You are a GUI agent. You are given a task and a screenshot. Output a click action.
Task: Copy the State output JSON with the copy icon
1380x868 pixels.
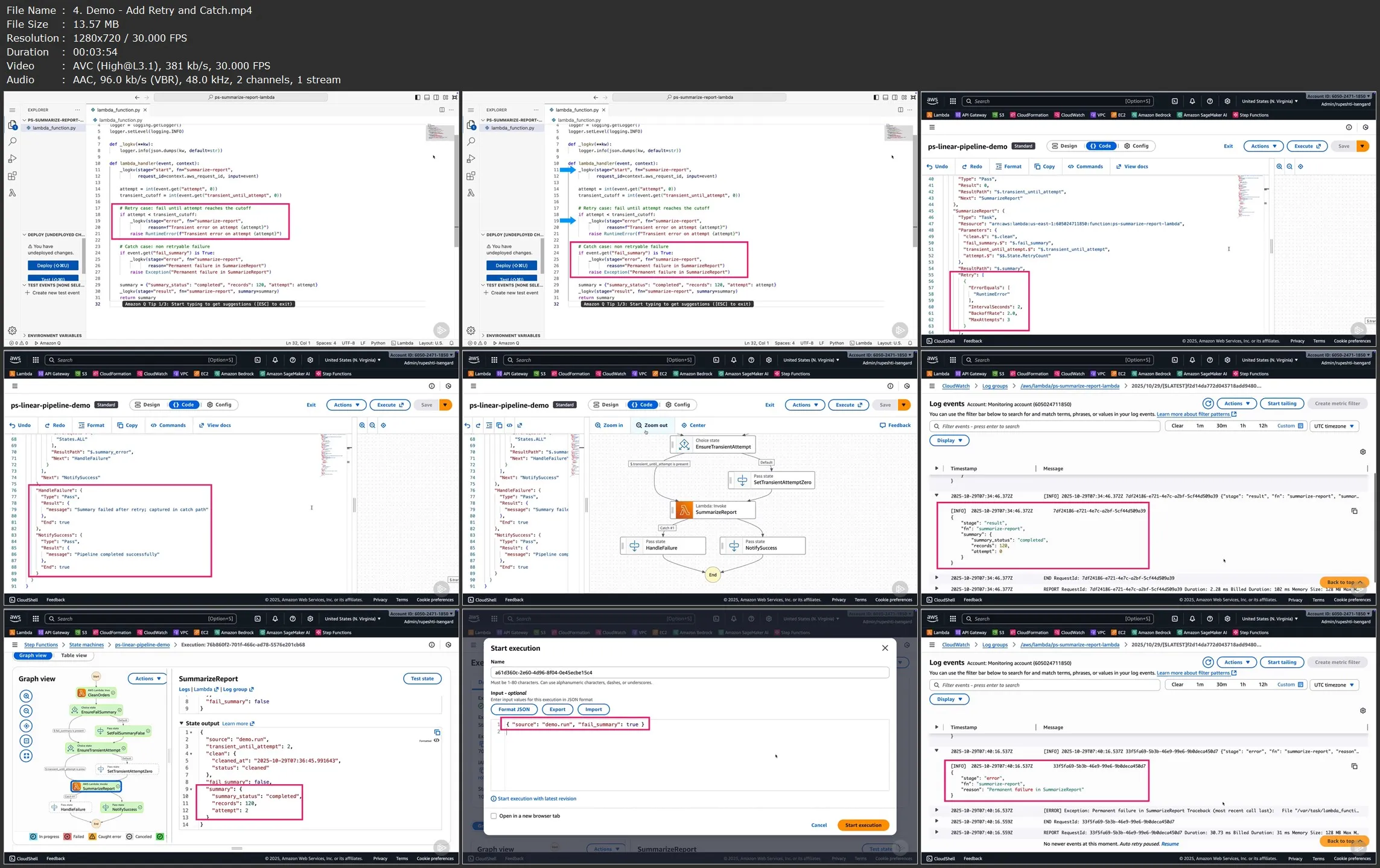pos(437,732)
